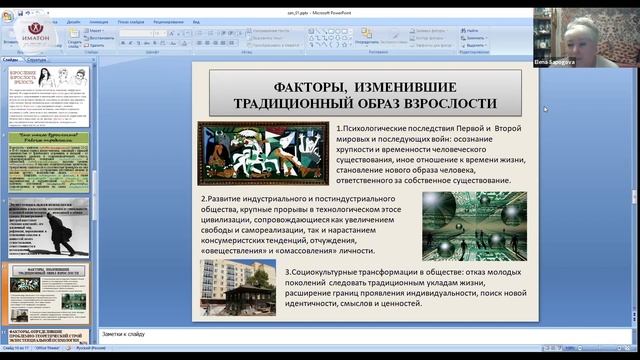Image resolution: width=640 pixels, height=360 pixels.
Task: Select the rectangle shape in gallery
Action: 331,31
